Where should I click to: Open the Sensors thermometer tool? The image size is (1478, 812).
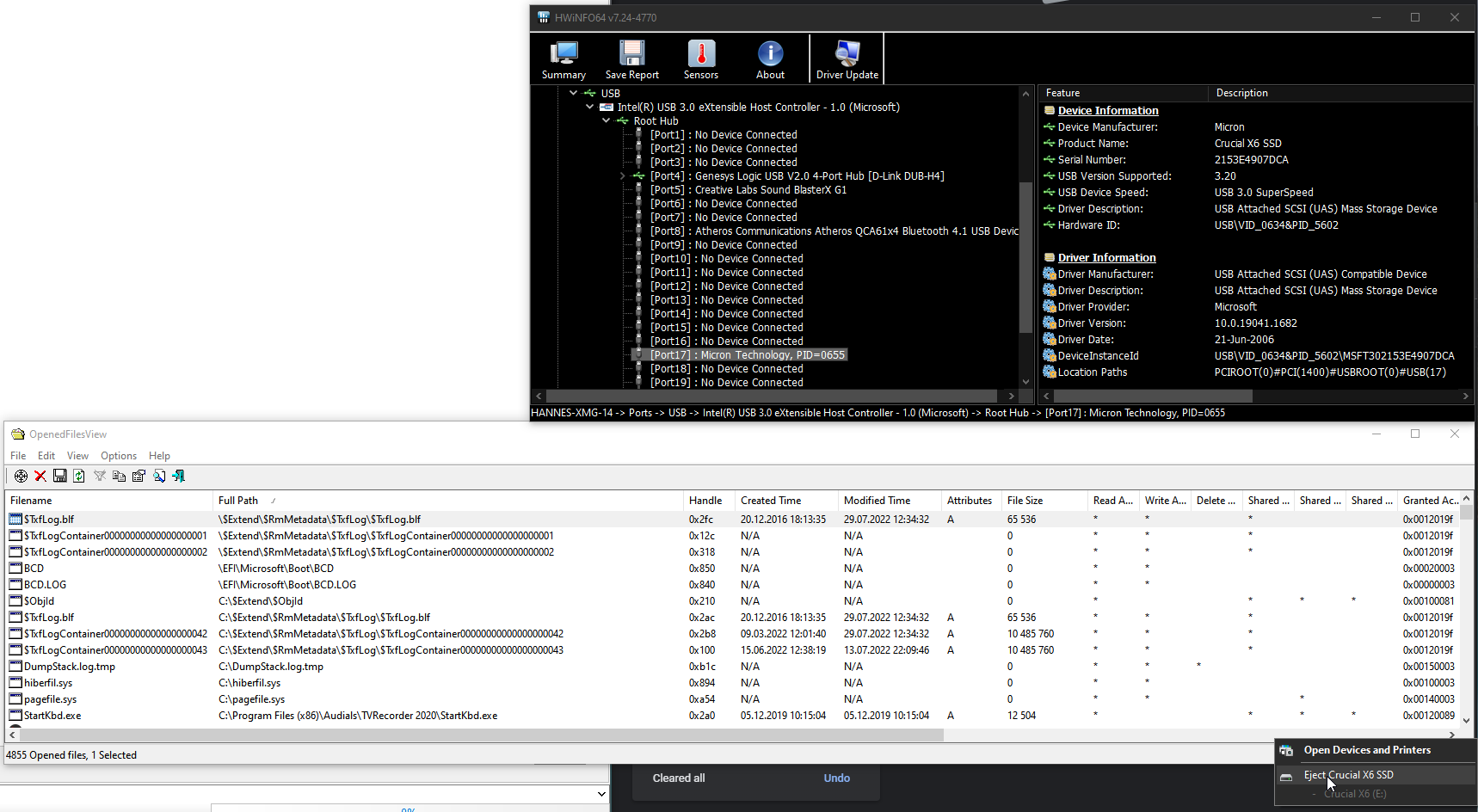click(x=701, y=59)
